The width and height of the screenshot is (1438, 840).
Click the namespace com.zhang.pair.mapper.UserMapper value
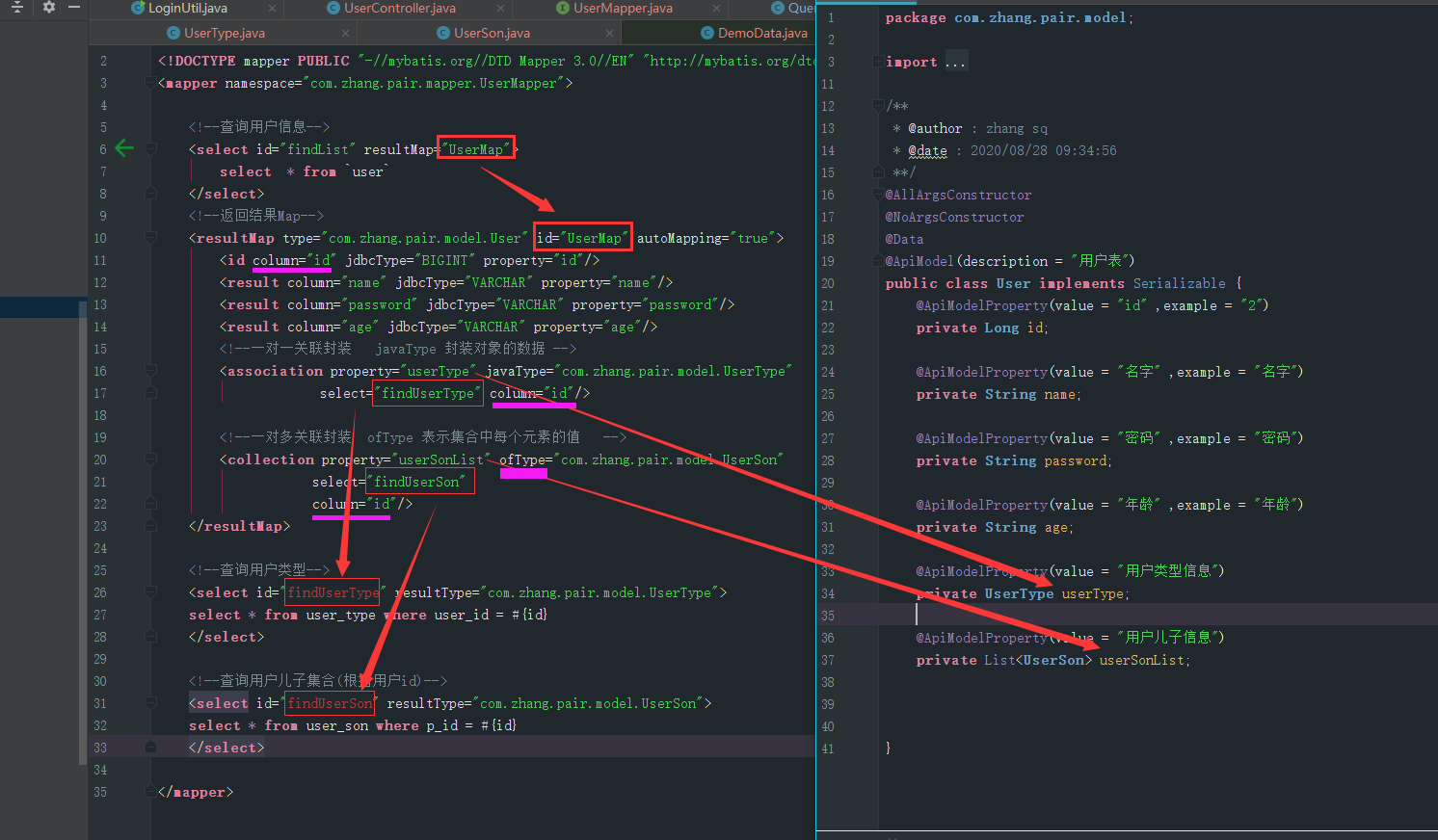(433, 84)
